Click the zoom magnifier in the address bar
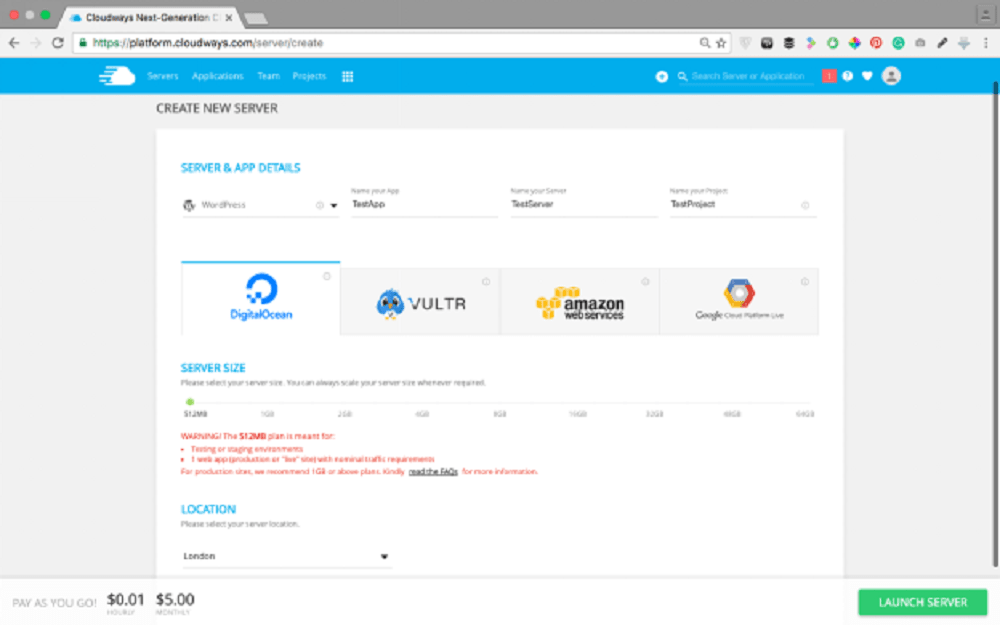The height and width of the screenshot is (625, 1000). (x=705, y=43)
